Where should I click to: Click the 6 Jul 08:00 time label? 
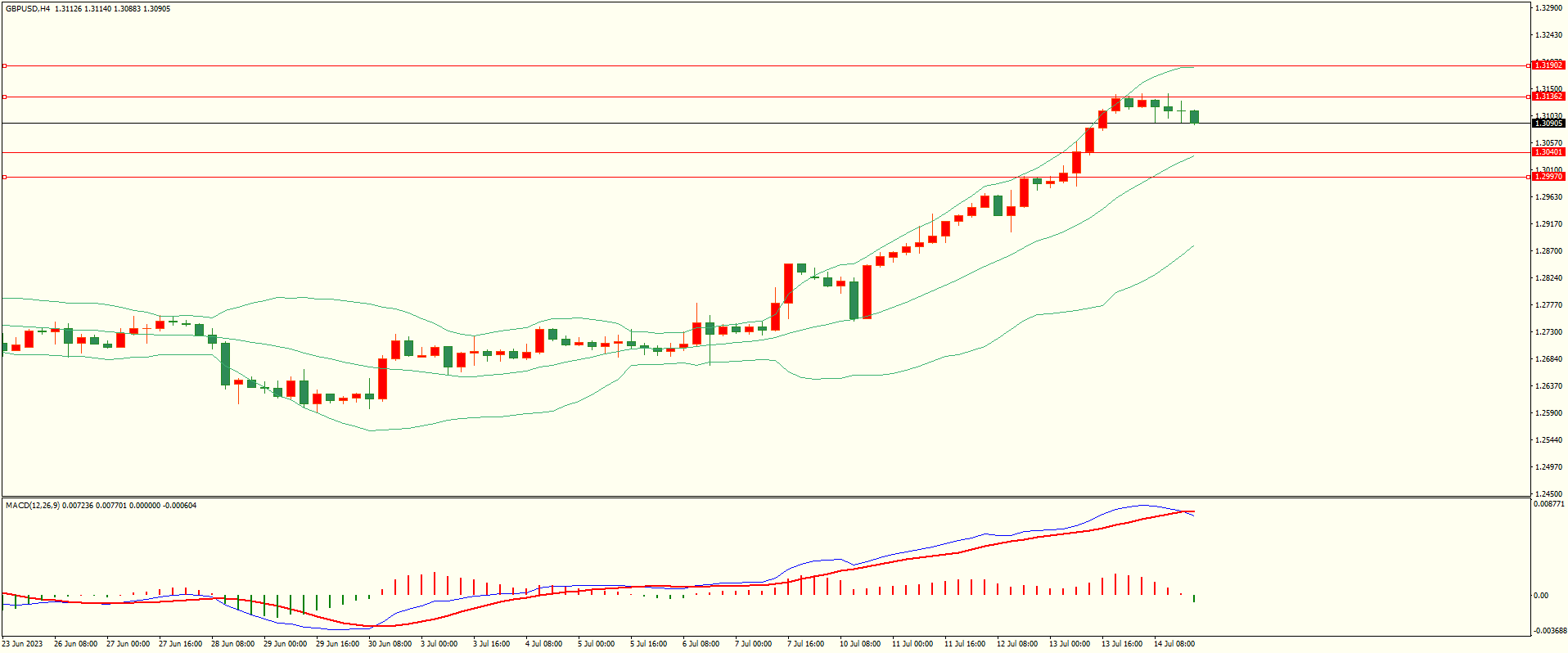click(701, 644)
